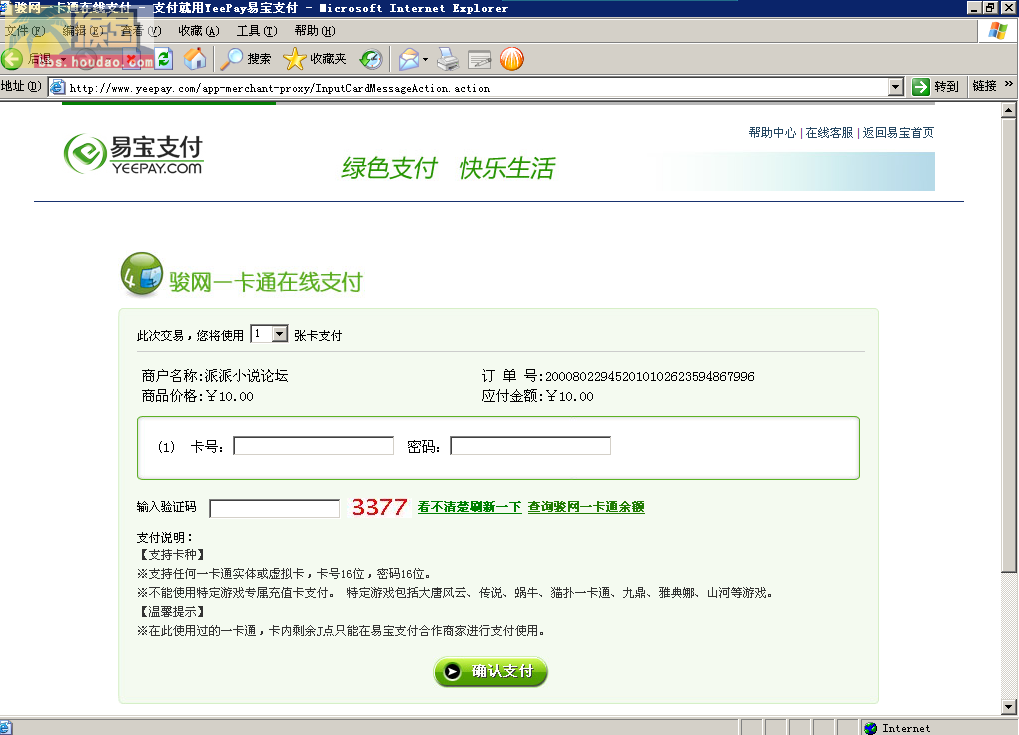This screenshot has width=1019, height=735.
Task: Click the 此次交易，您将使用 label
Action: click(x=190, y=335)
